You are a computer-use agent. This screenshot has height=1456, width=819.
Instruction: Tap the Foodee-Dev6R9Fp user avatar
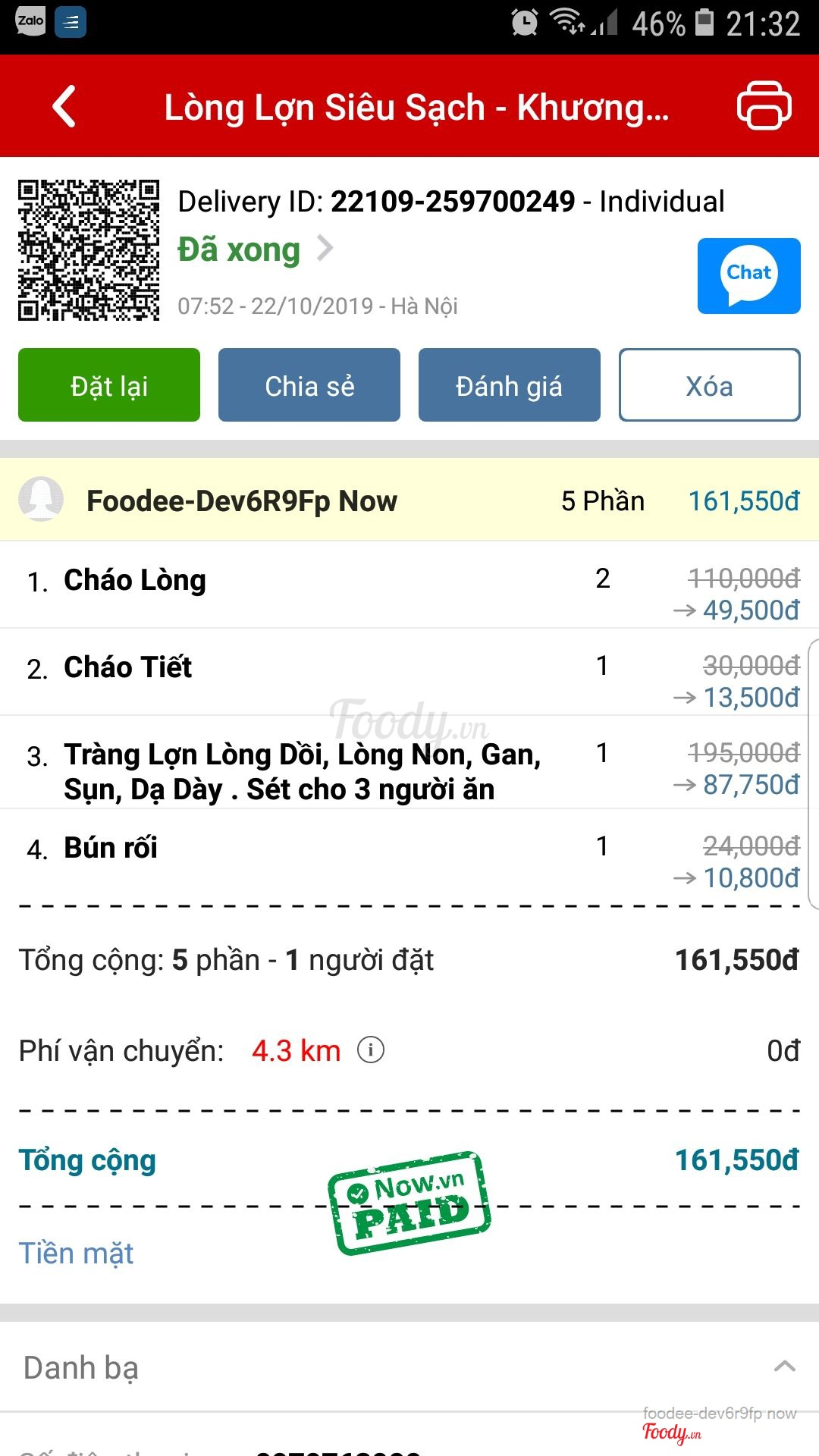(41, 500)
